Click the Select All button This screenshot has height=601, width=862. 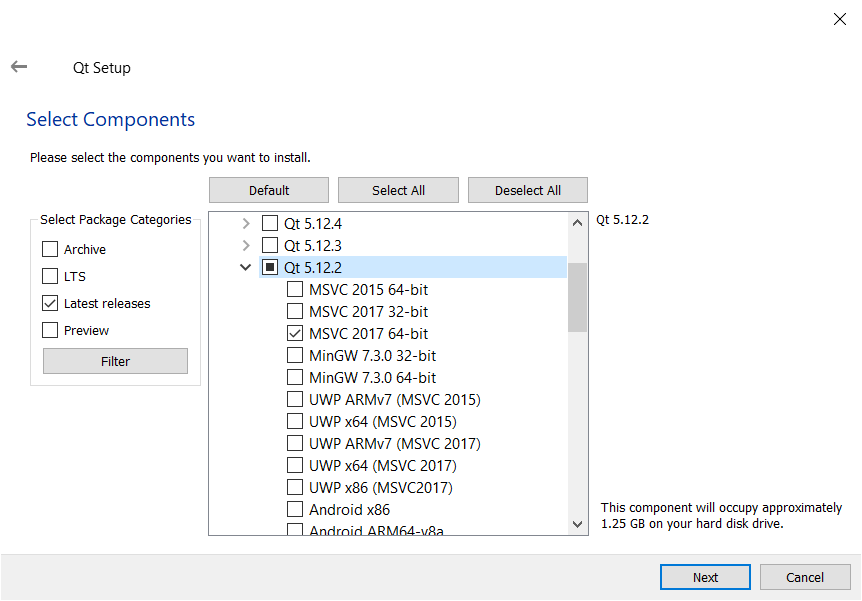click(x=398, y=190)
